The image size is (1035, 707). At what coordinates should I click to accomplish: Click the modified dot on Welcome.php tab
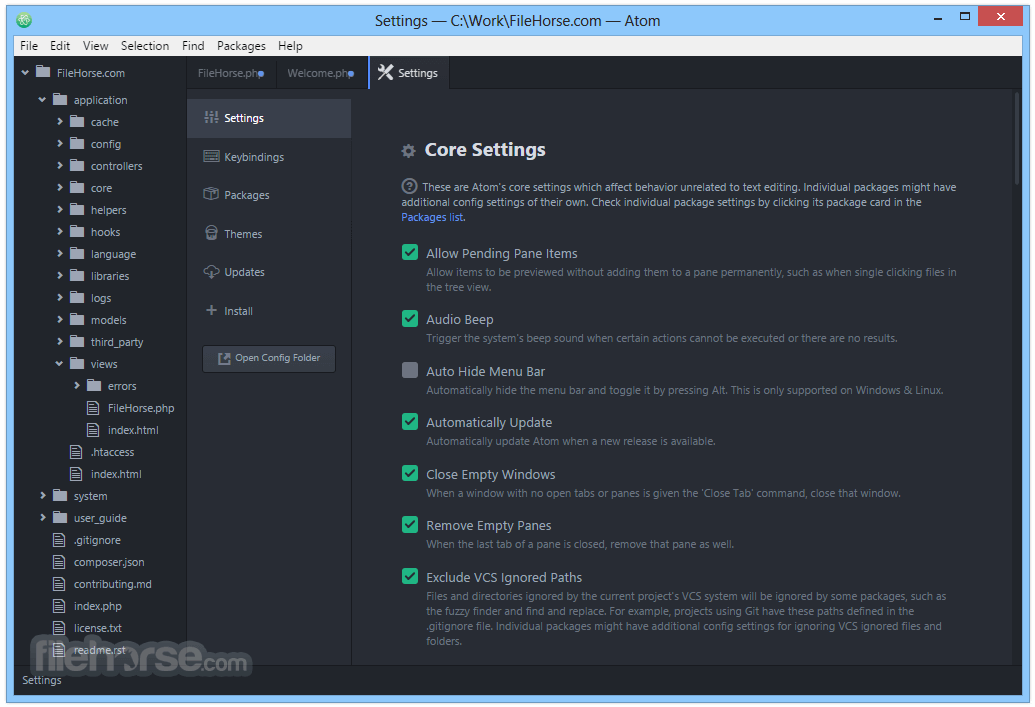click(351, 74)
